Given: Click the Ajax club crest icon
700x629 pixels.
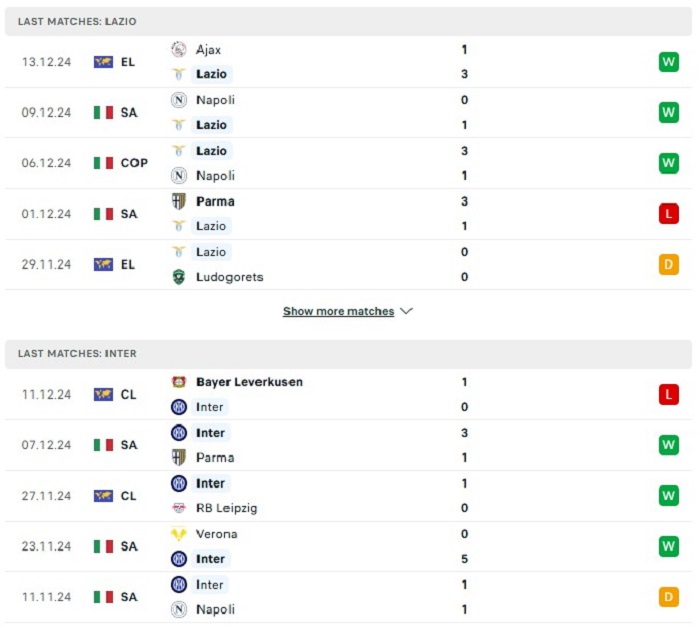Looking at the screenshot, I should click(179, 50).
